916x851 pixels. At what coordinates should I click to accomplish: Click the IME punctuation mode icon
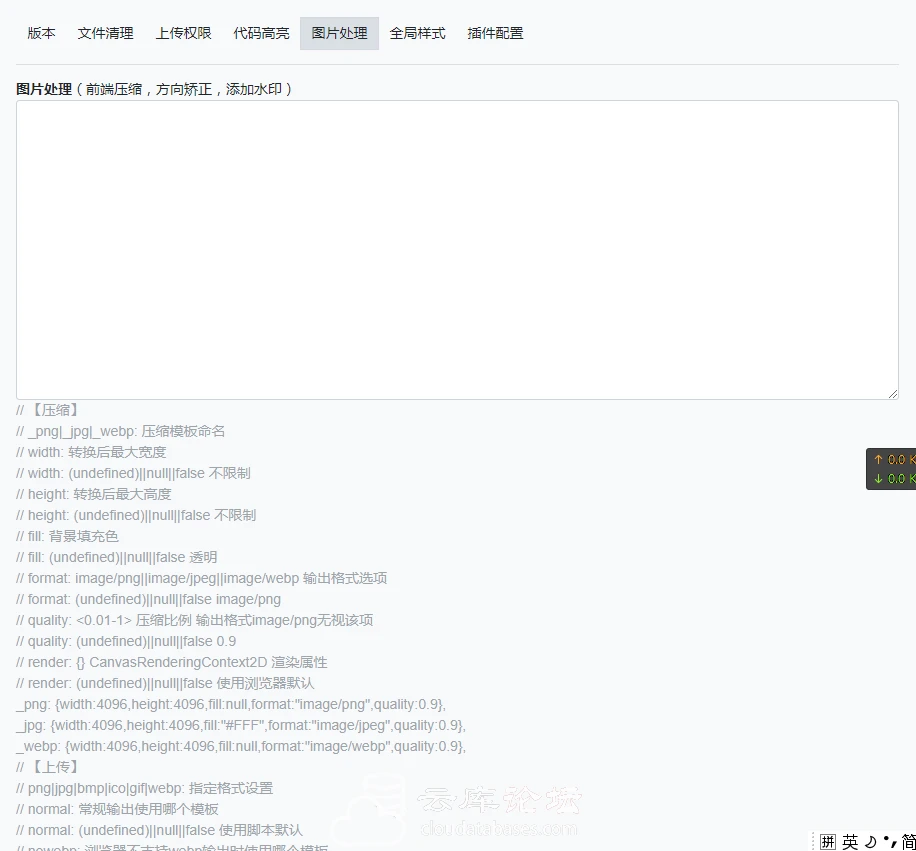(x=890, y=842)
